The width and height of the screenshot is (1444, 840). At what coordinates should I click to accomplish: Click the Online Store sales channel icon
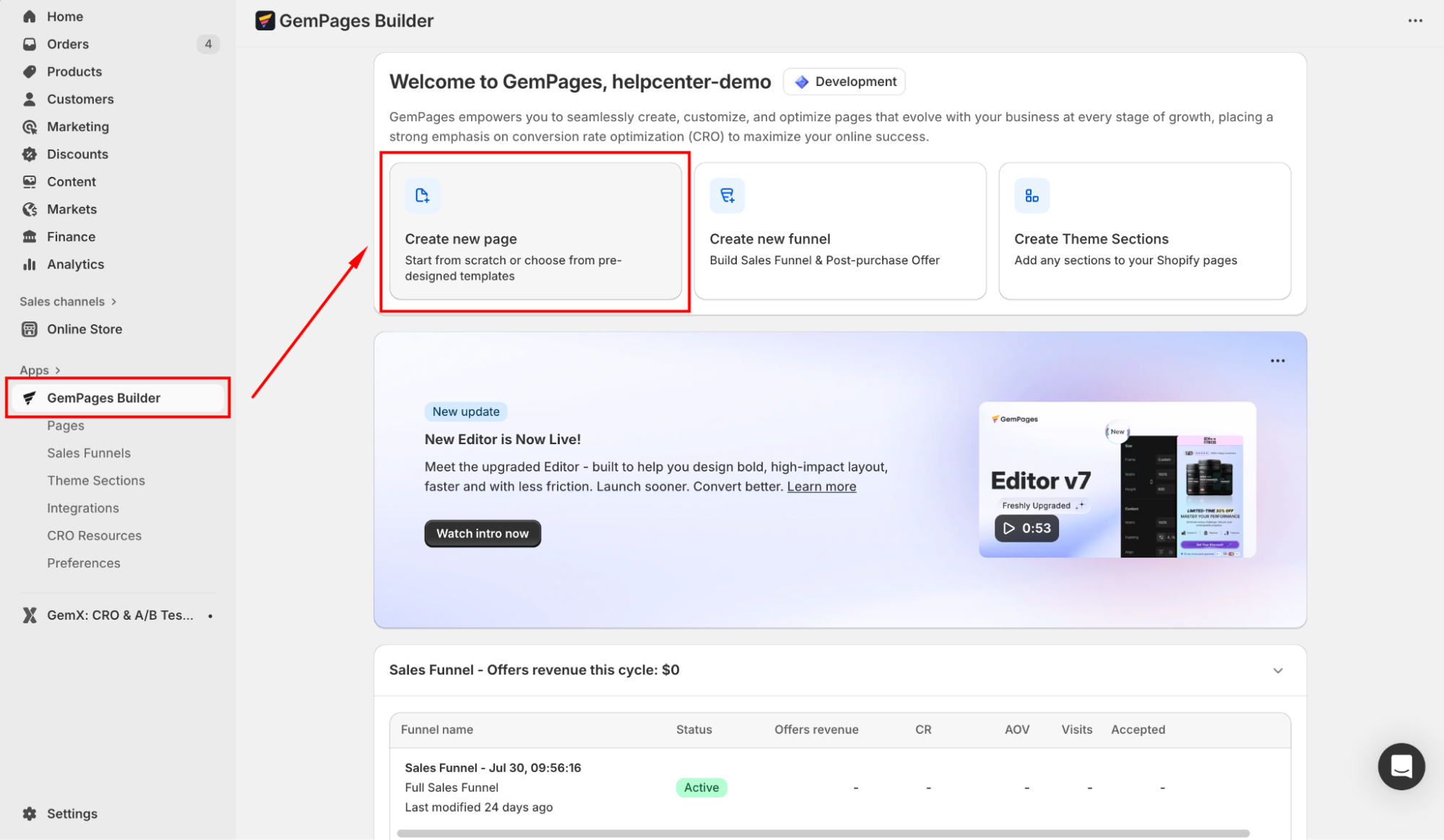(30, 329)
